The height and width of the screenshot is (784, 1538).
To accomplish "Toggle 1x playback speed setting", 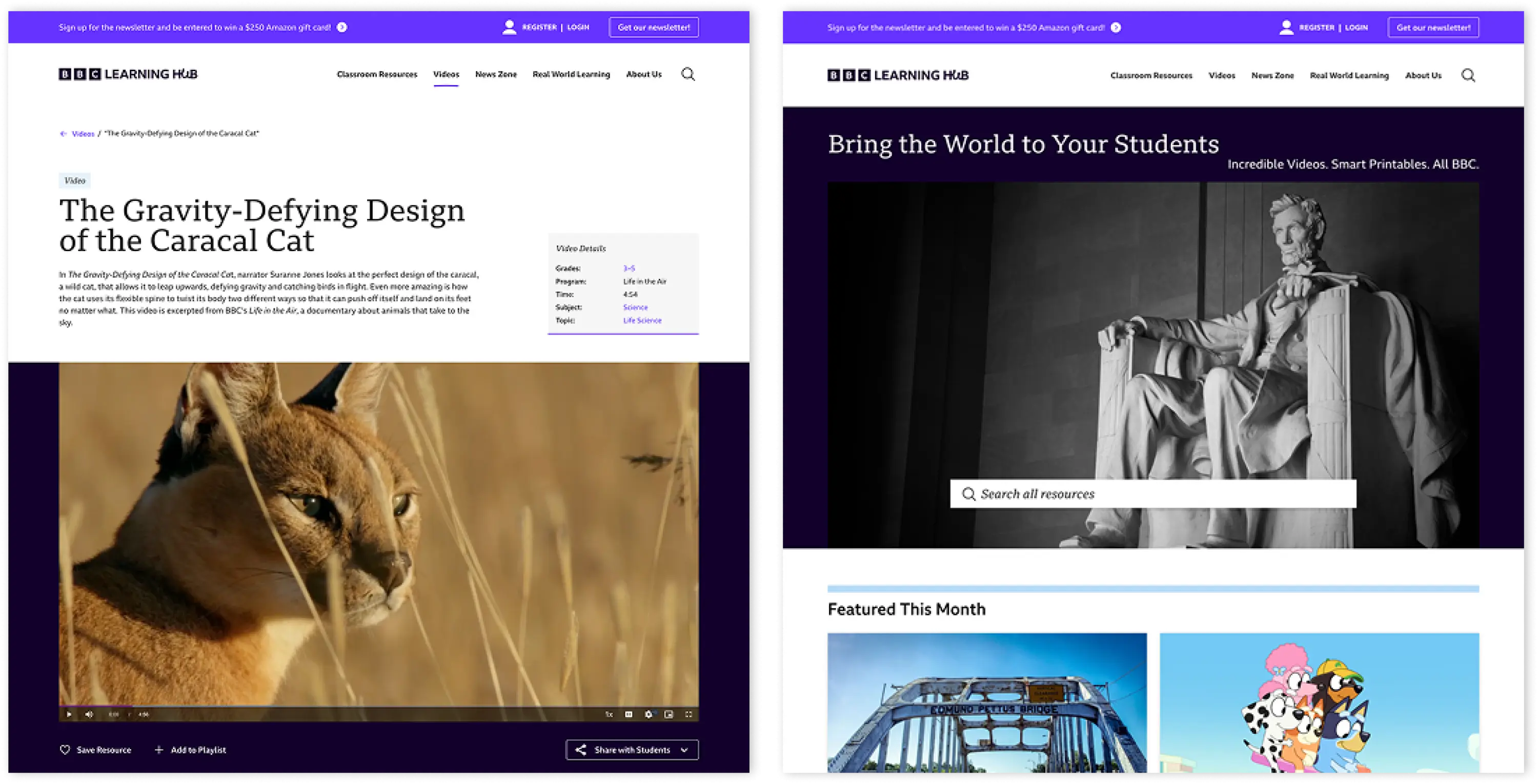I will point(609,714).
